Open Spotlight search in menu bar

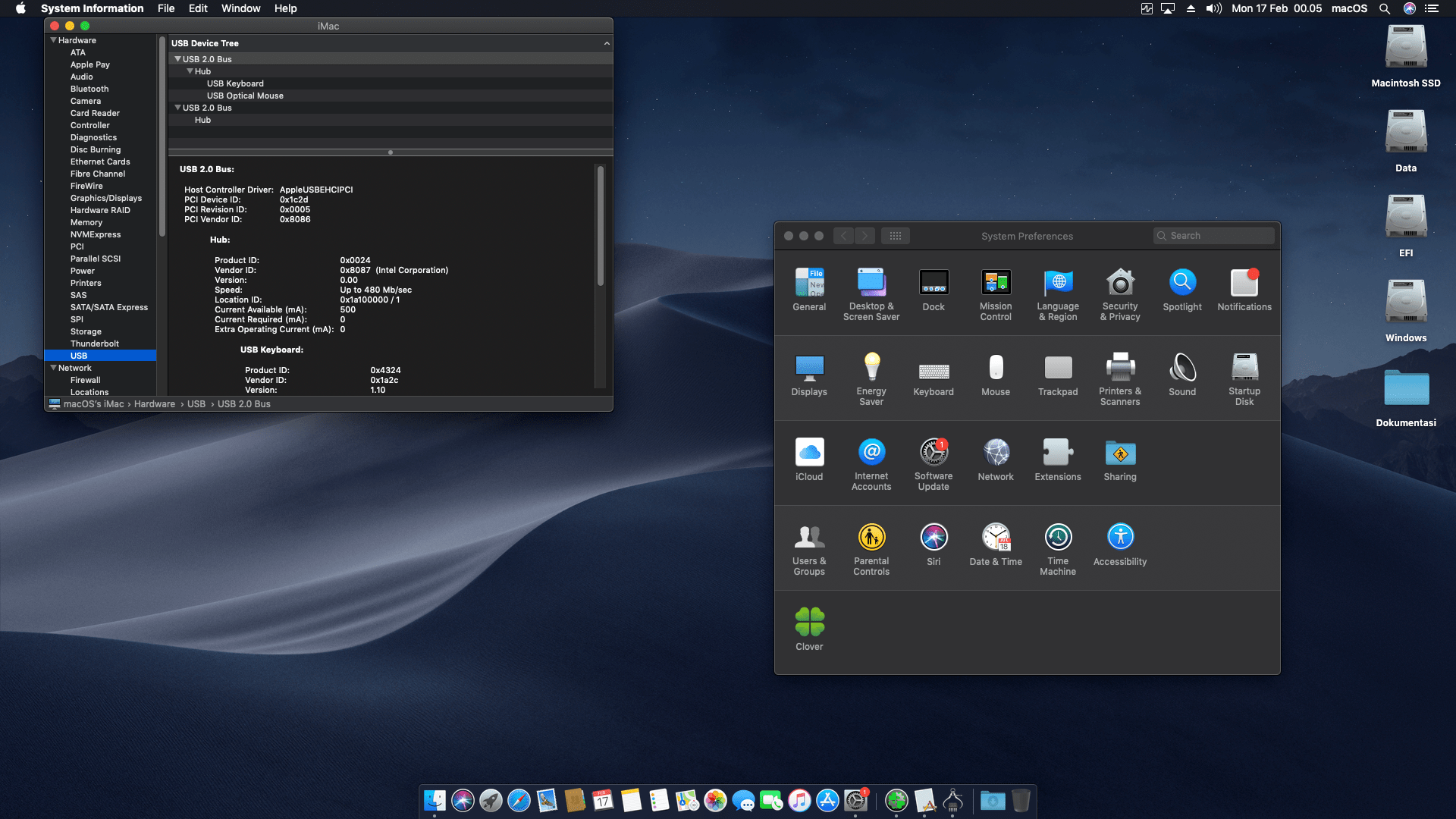[x=1384, y=8]
